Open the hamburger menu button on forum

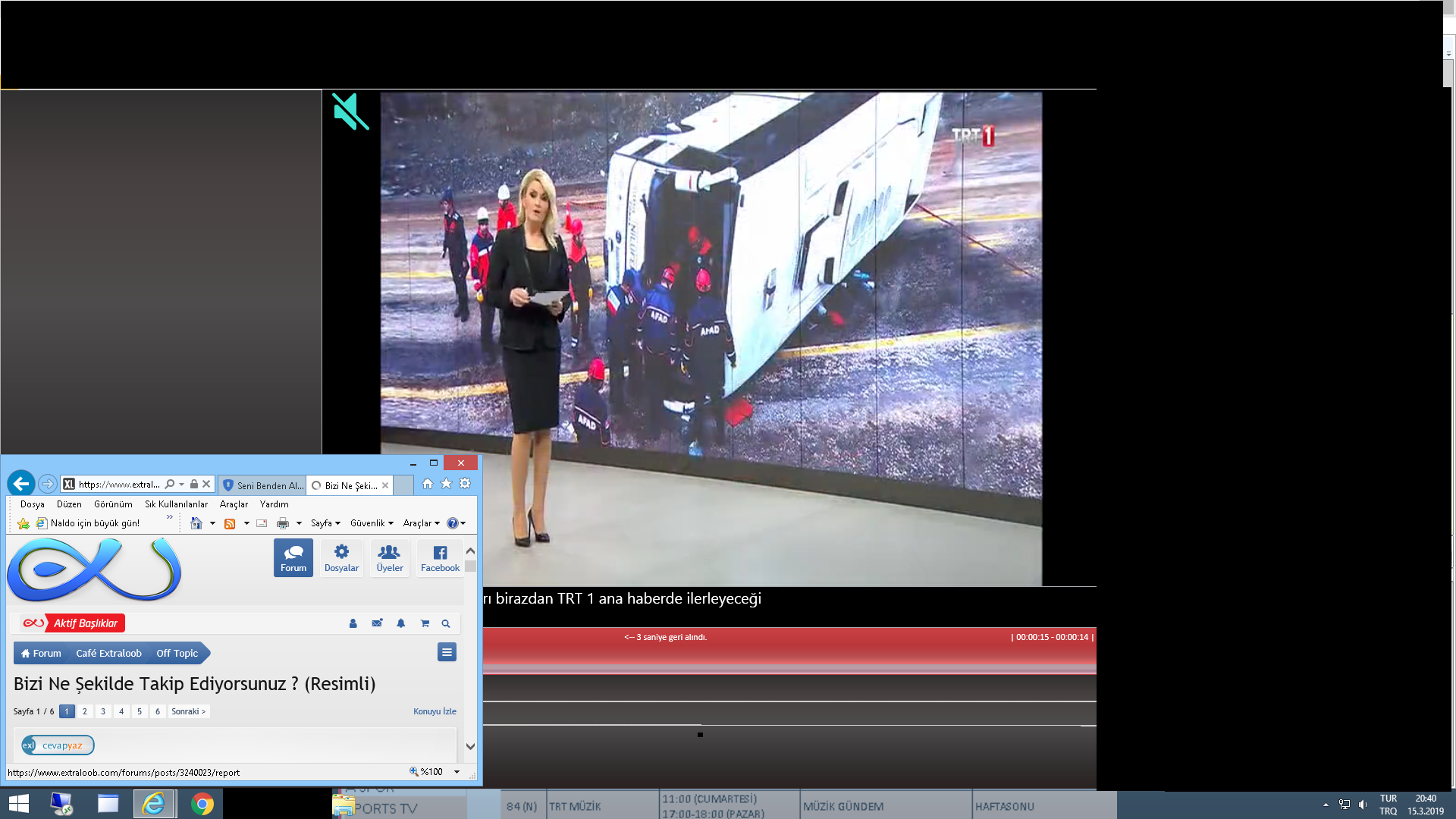tap(447, 652)
